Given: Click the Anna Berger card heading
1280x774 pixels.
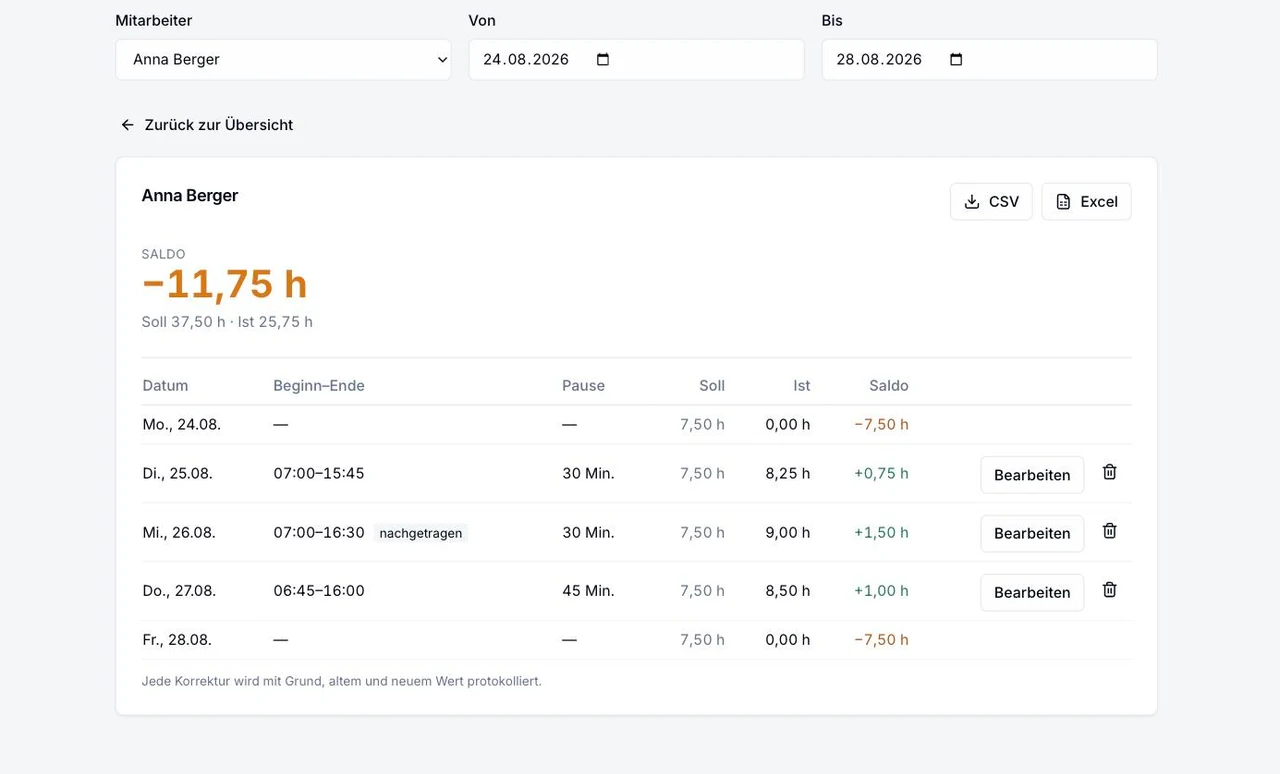Looking at the screenshot, I should tap(190, 195).
